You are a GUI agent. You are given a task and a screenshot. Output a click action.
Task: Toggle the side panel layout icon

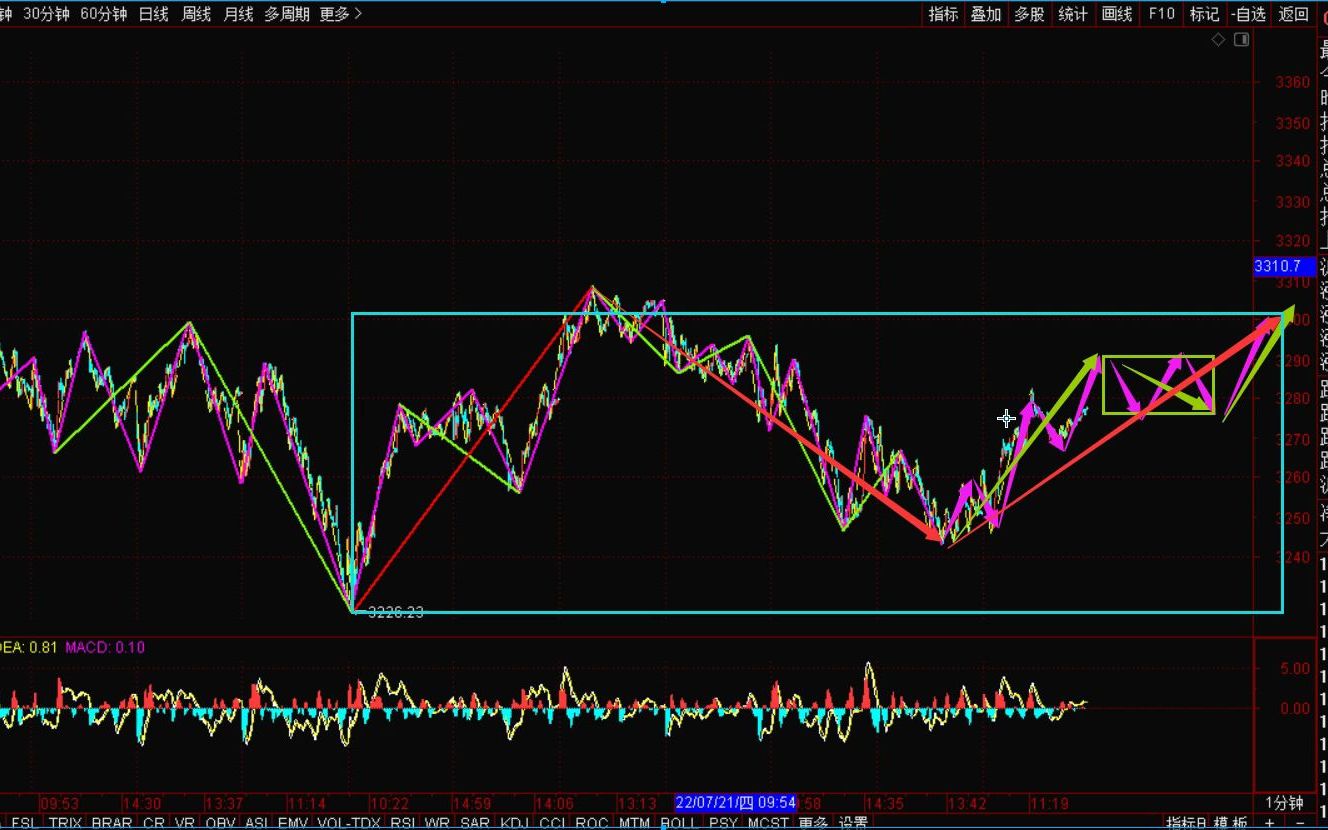pyautogui.click(x=1241, y=40)
